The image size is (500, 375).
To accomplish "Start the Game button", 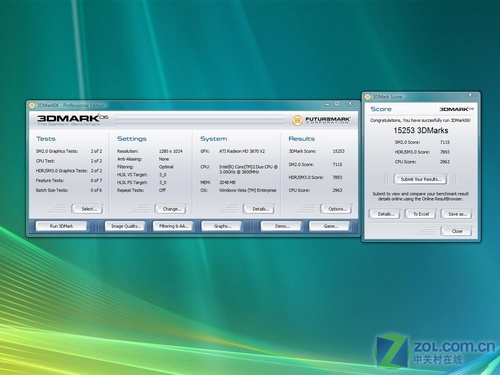I will [330, 226].
